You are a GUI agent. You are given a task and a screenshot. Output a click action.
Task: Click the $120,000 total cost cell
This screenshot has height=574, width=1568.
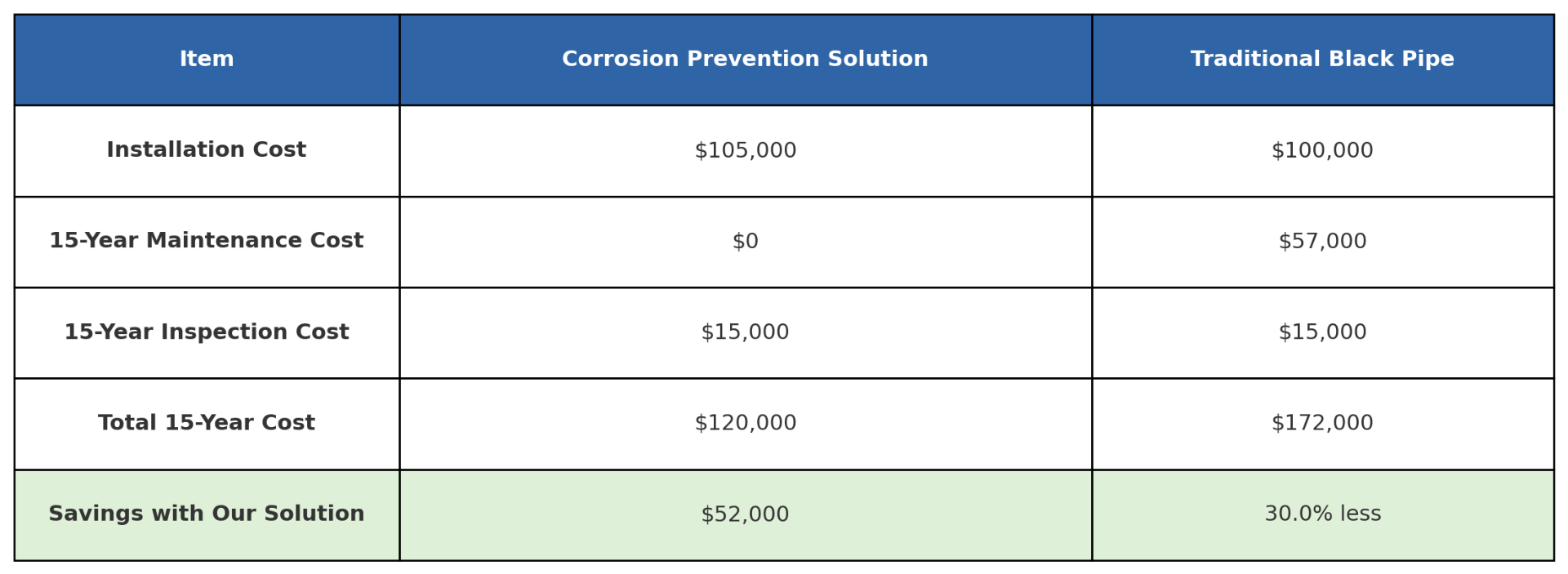pos(745,423)
